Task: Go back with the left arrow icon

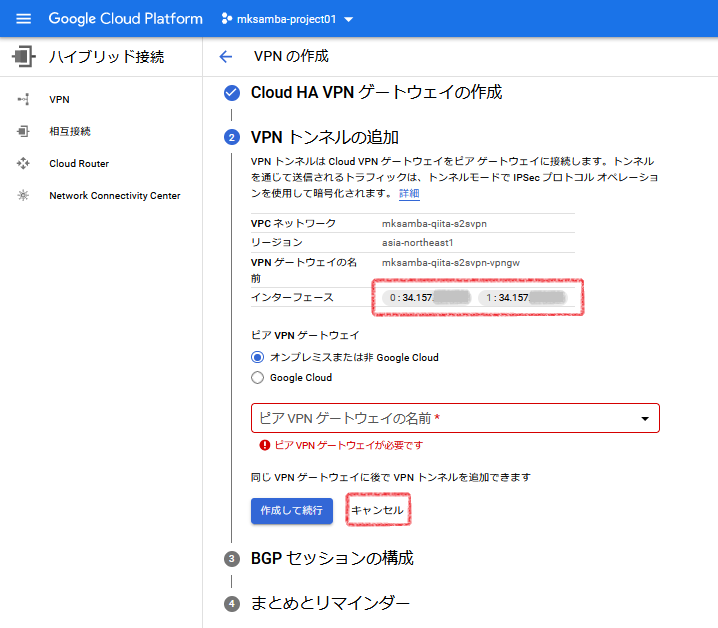Action: 226,56
